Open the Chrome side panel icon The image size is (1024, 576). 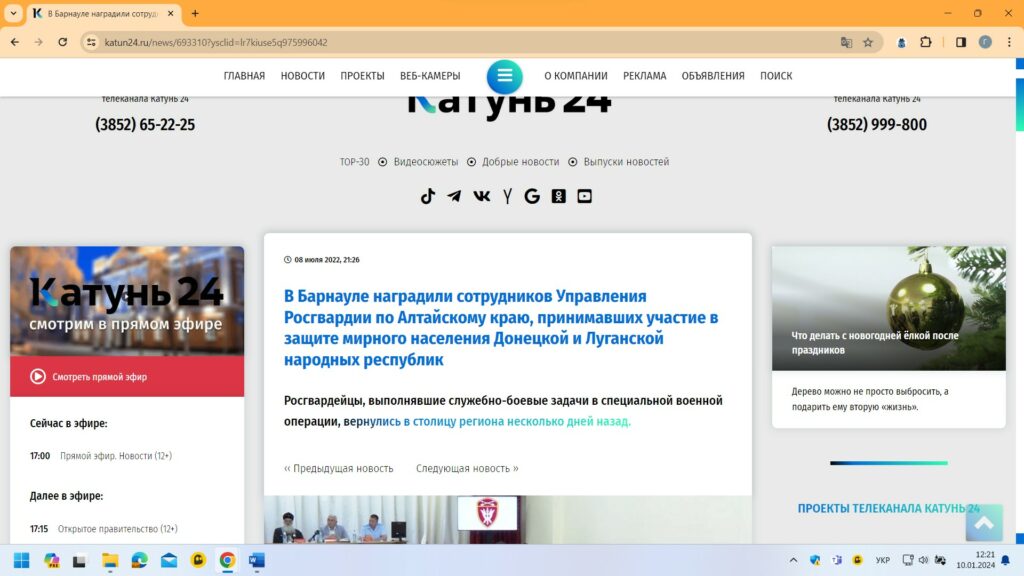click(x=961, y=42)
